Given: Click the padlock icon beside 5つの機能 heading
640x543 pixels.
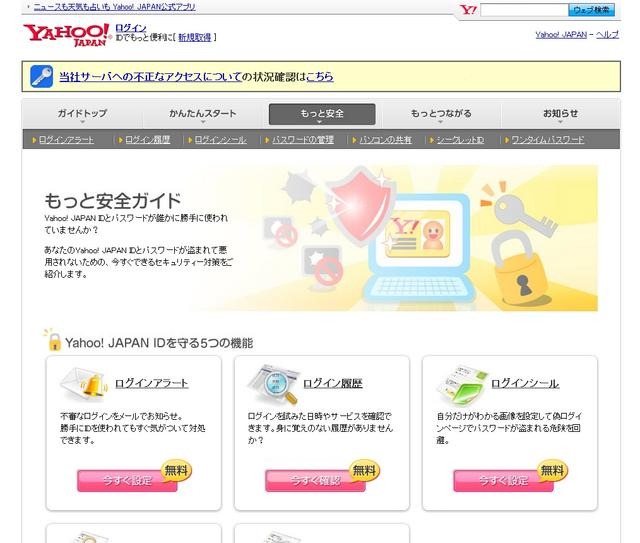Looking at the screenshot, I should [x=53, y=340].
